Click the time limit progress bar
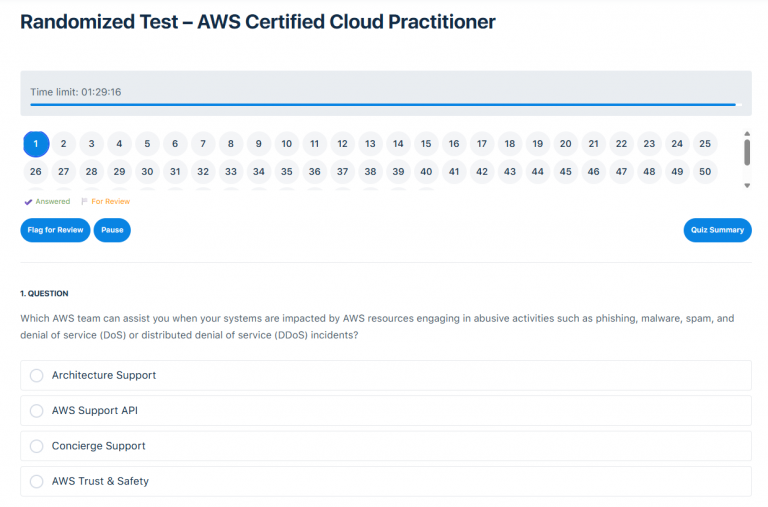Viewport: 768px width, 507px height. [383, 103]
